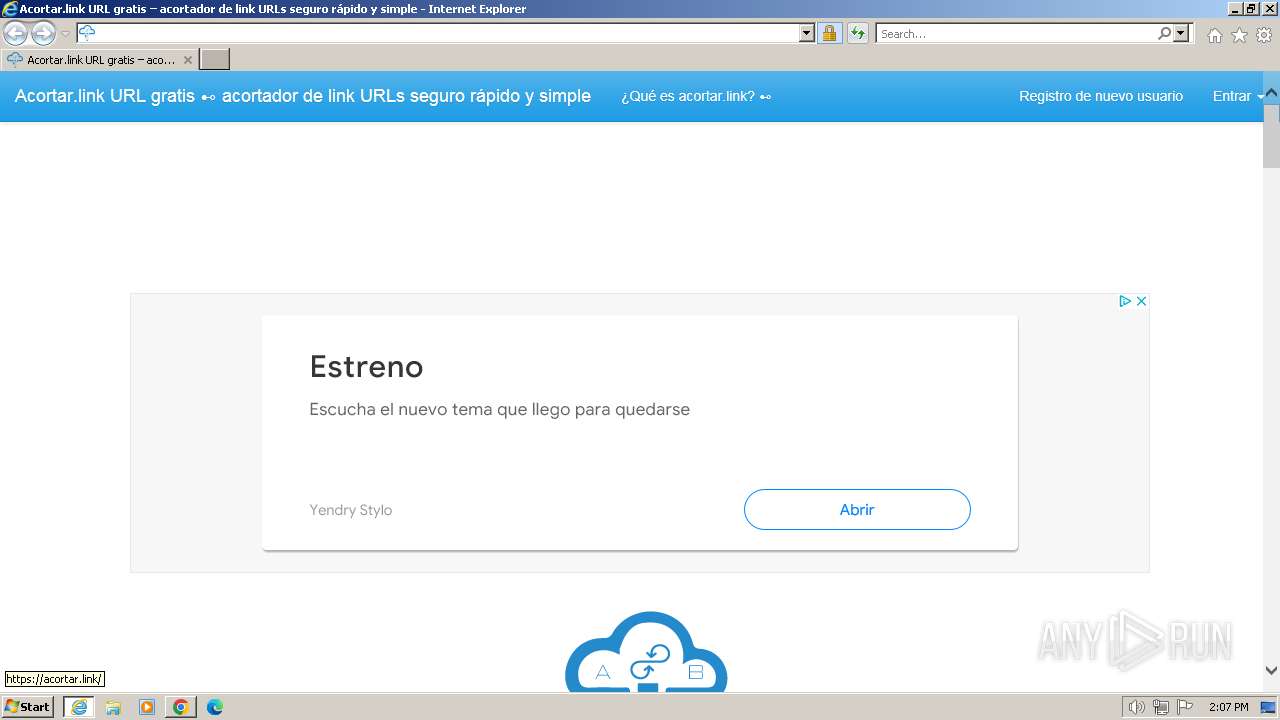Viewport: 1280px width, 720px height.
Task: Open the Windows Start menu
Action: 27,707
